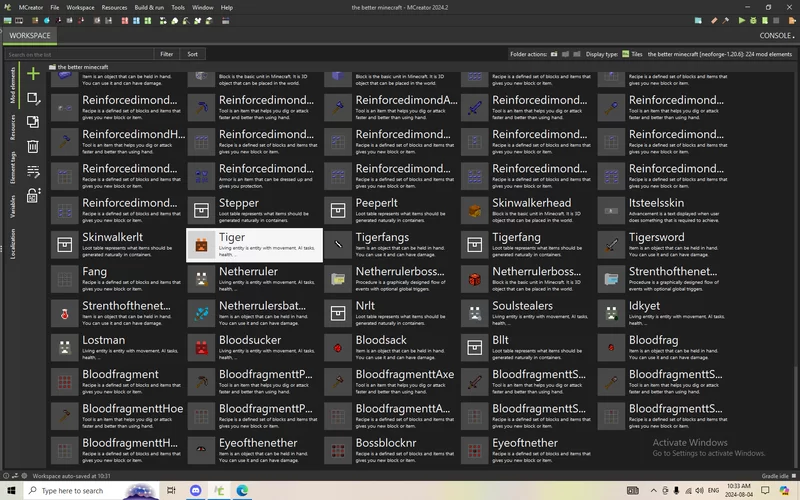Open the File menu
This screenshot has height=500, width=800.
pos(55,8)
